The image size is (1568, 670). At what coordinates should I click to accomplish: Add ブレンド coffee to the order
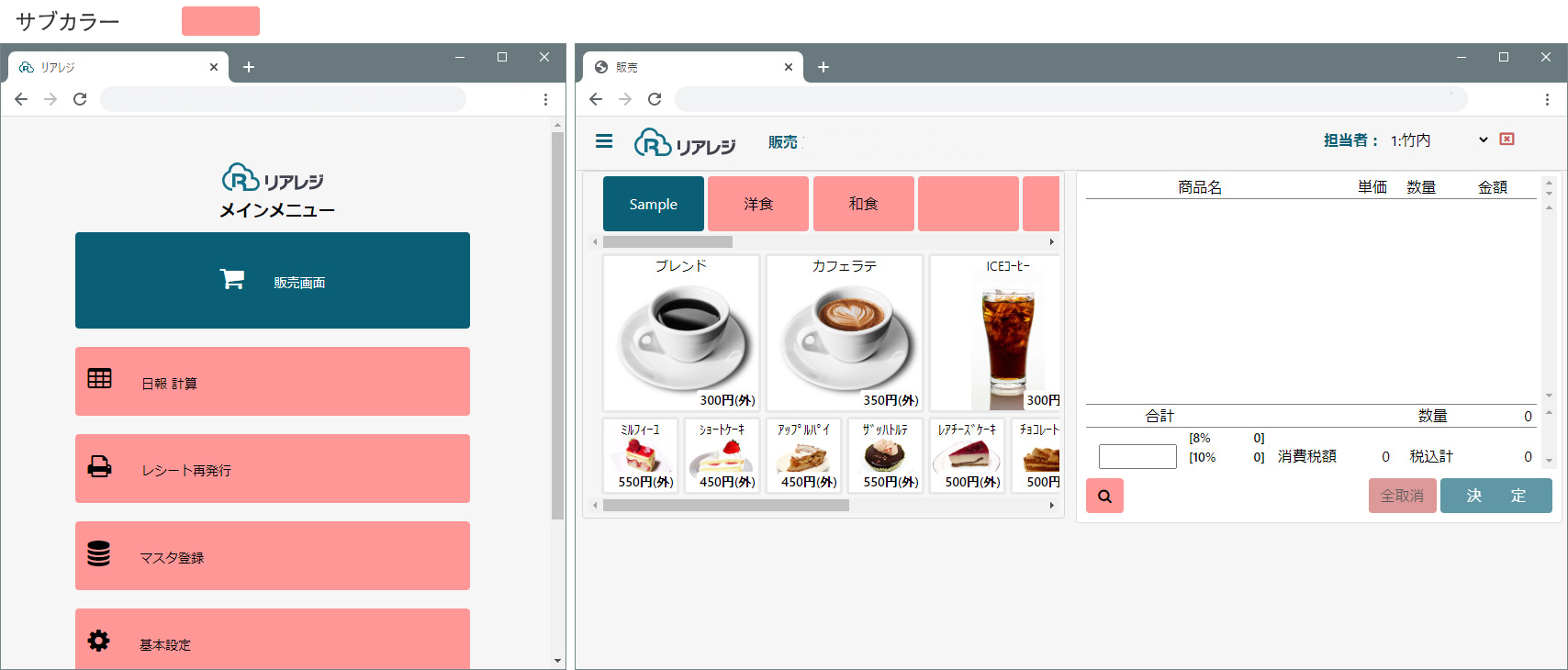[681, 333]
